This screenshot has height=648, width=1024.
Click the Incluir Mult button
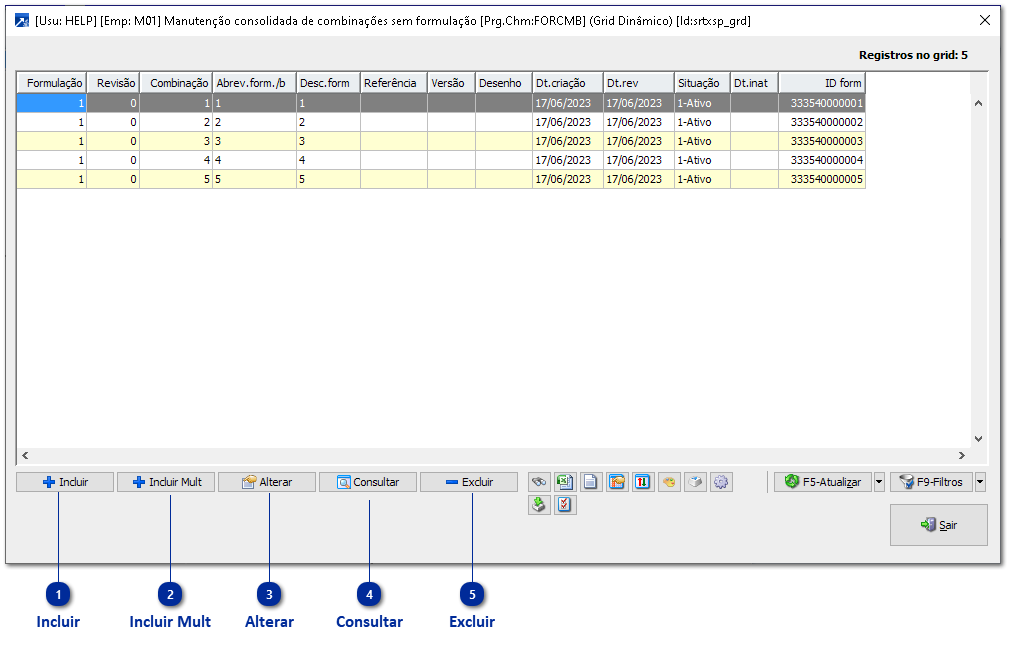(x=166, y=482)
